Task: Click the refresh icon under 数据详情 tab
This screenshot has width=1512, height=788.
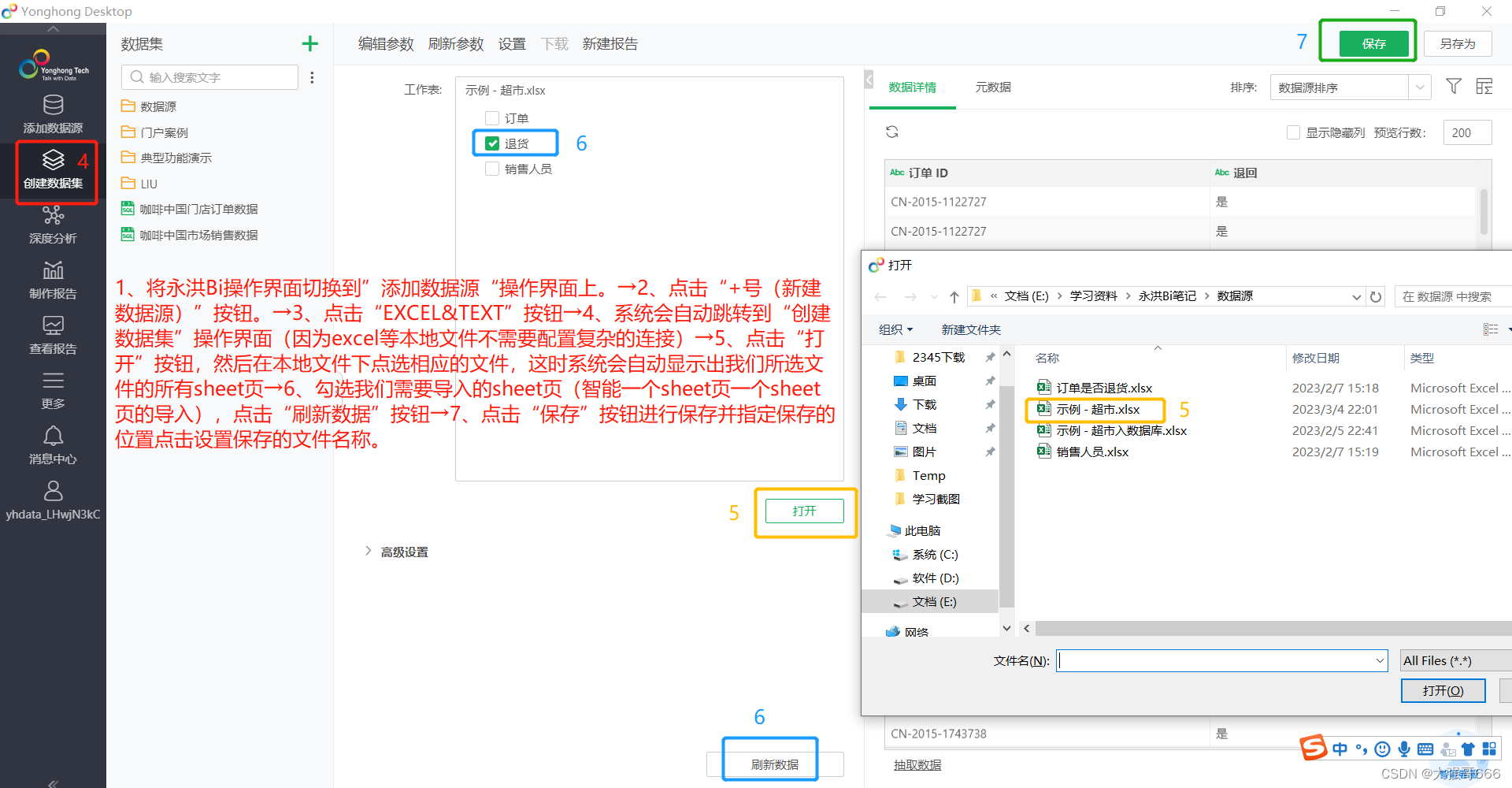Action: click(892, 132)
